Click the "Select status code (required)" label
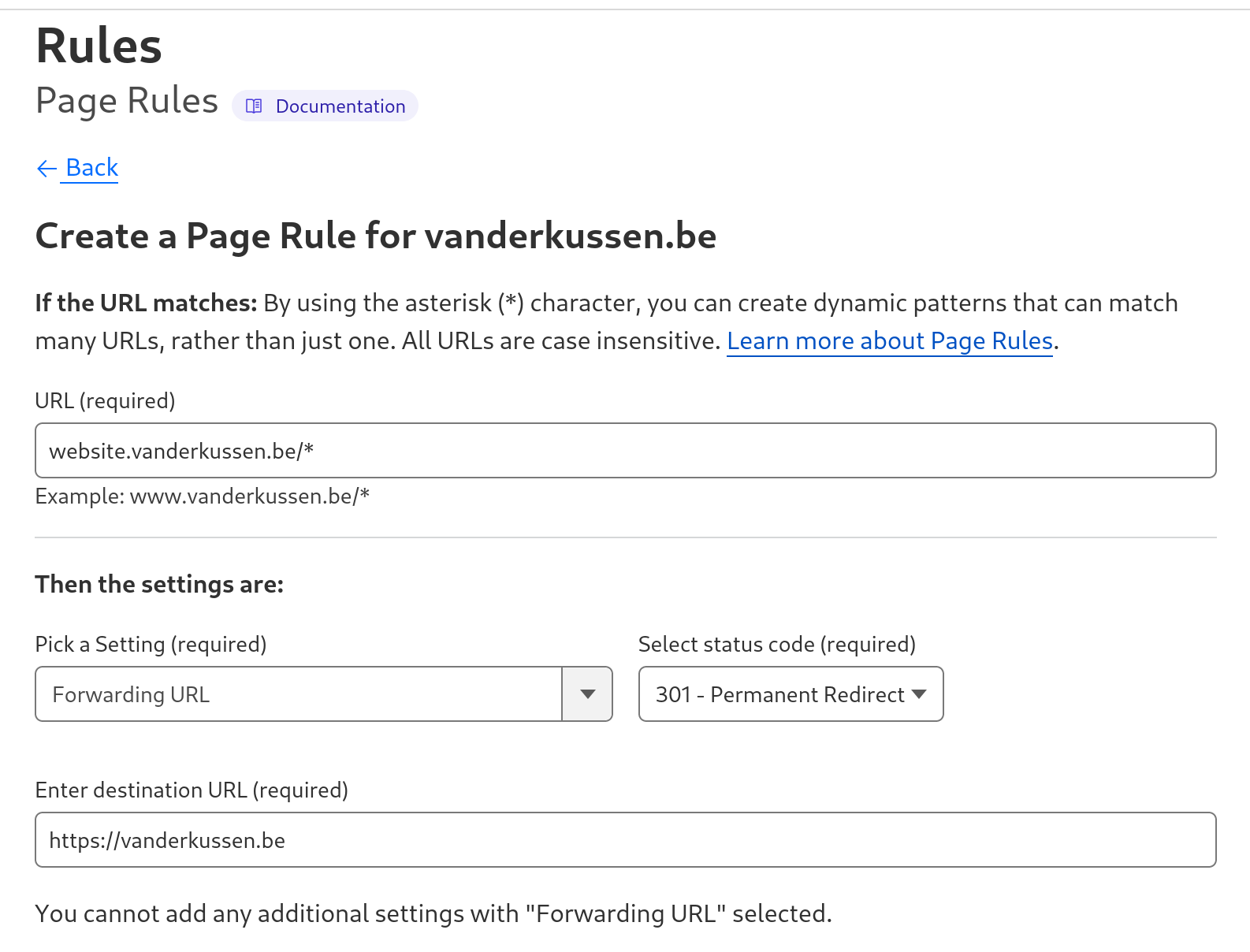Image resolution: width=1250 pixels, height=952 pixels. 776,645
